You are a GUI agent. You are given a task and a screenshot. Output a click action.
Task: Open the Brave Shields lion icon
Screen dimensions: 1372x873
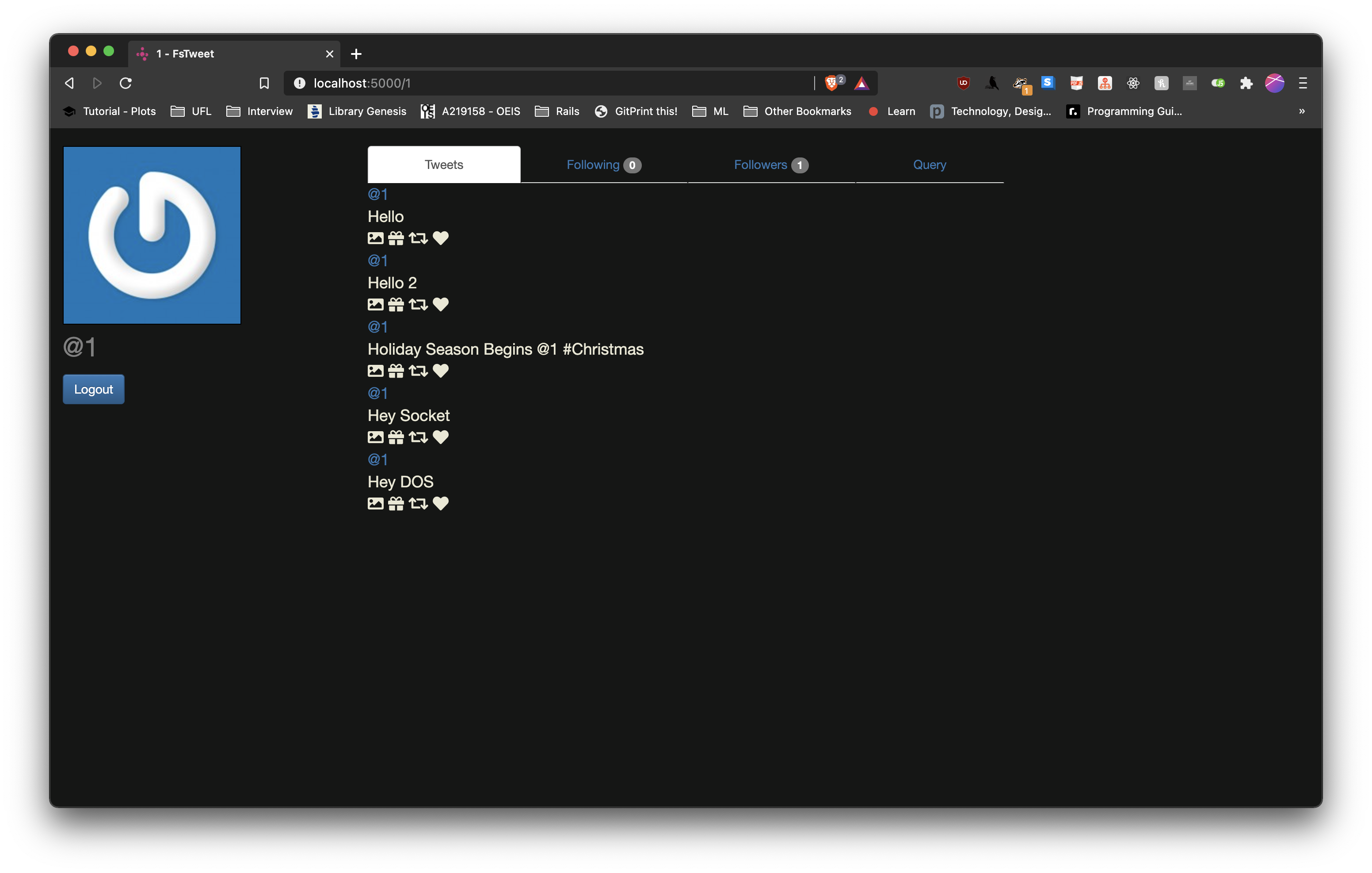(831, 83)
